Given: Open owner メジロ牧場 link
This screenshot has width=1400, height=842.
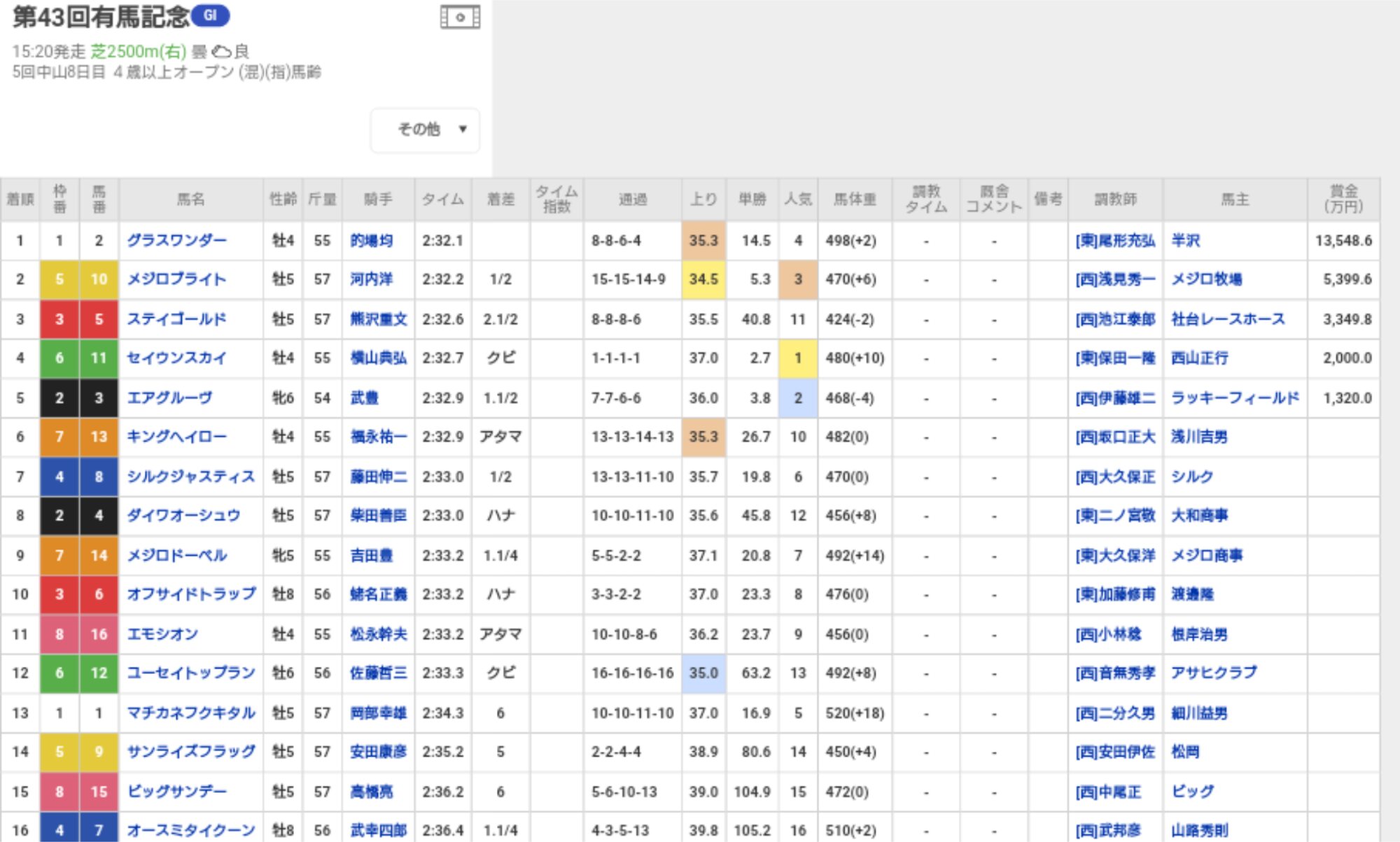Looking at the screenshot, I should 1206,279.
